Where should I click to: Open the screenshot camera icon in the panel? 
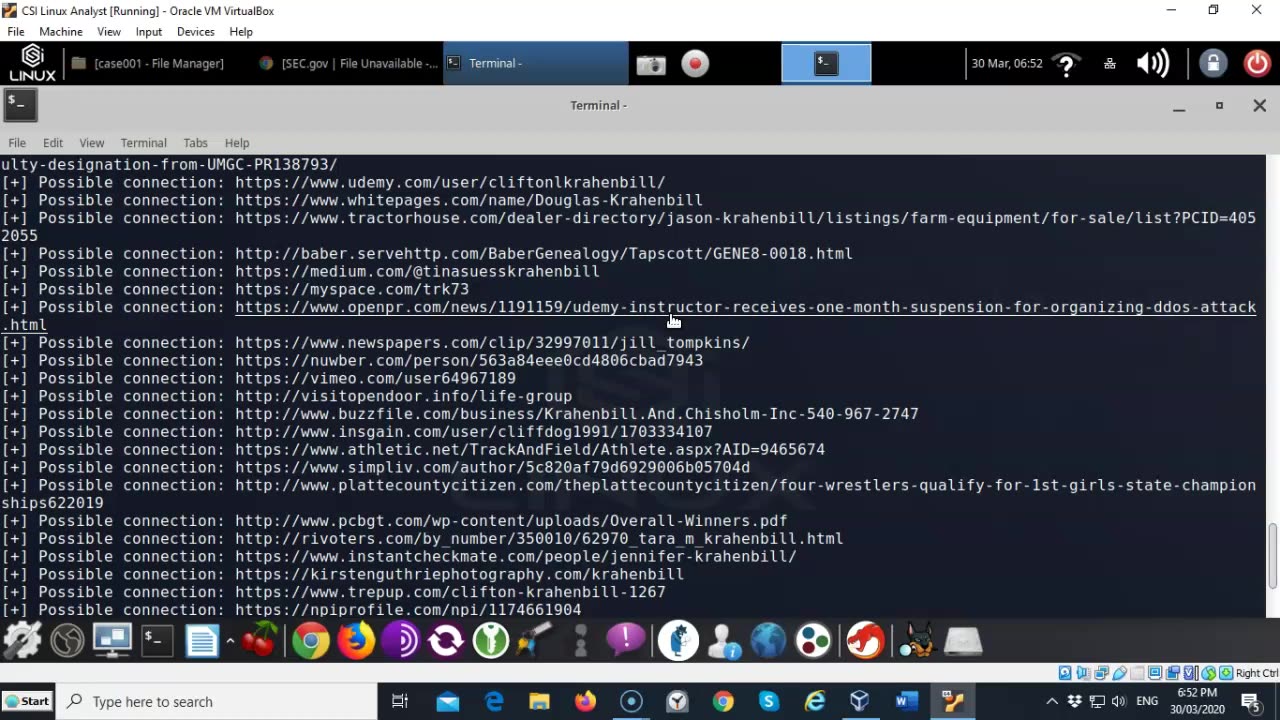tap(651, 64)
